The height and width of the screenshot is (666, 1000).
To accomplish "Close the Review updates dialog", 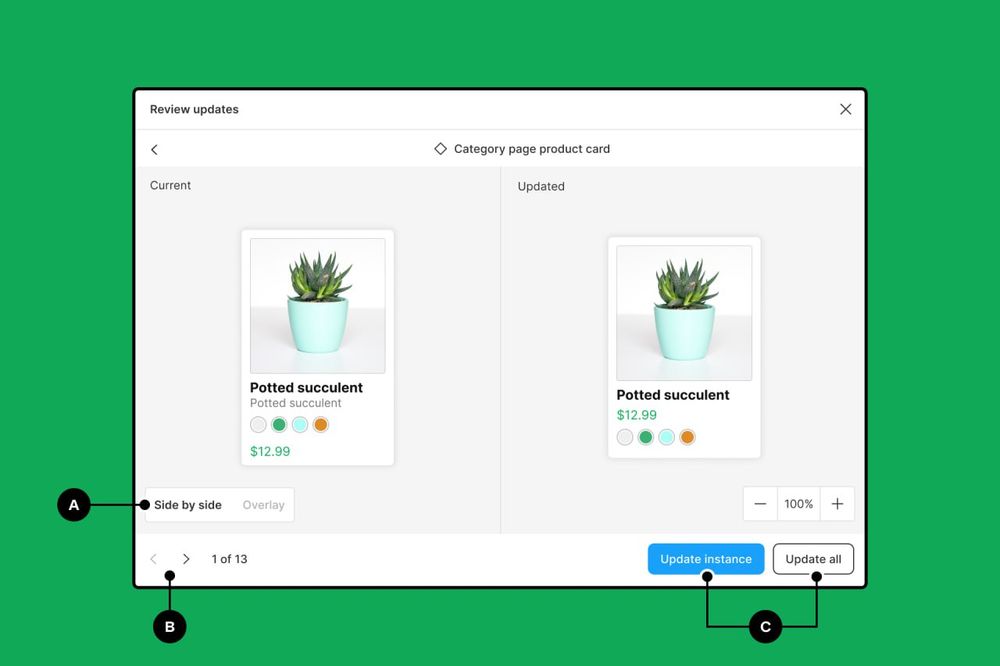I will click(x=845, y=109).
